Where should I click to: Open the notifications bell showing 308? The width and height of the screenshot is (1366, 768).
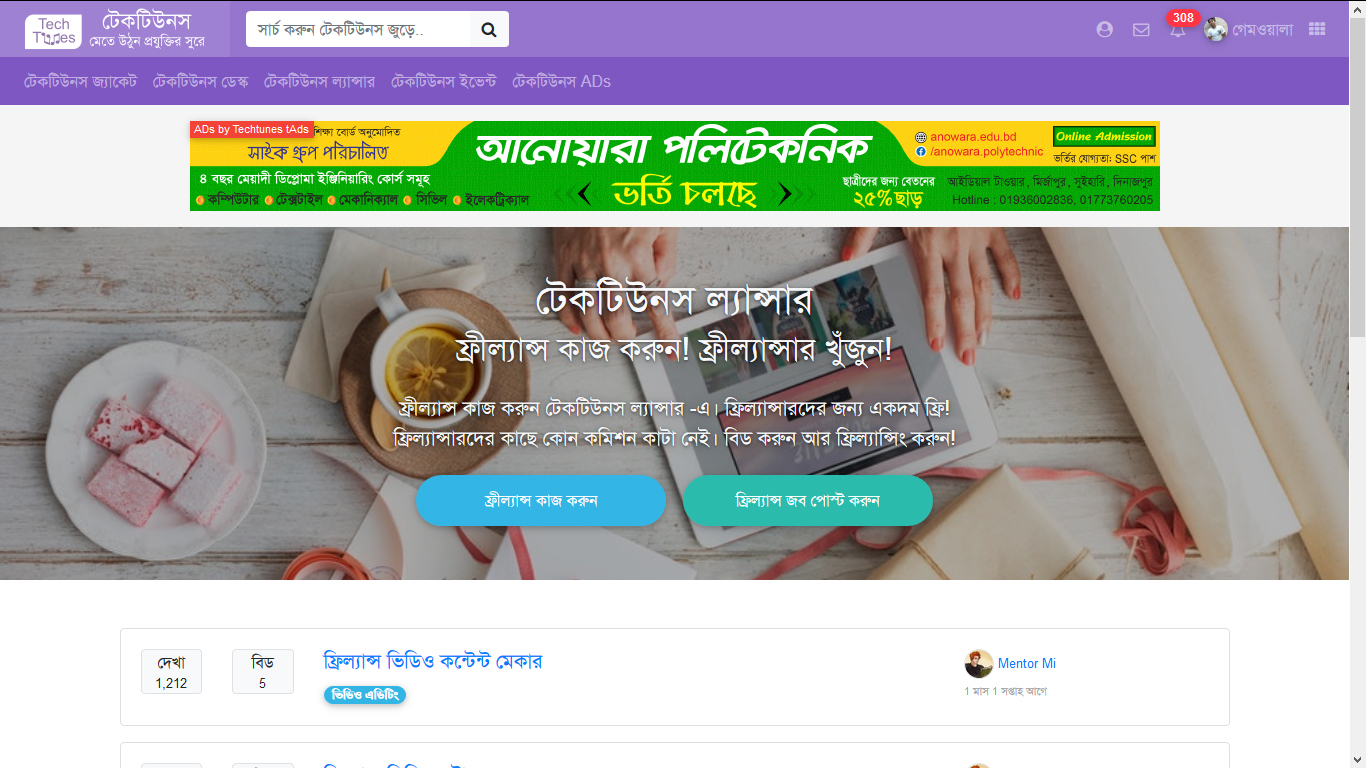coord(1178,30)
